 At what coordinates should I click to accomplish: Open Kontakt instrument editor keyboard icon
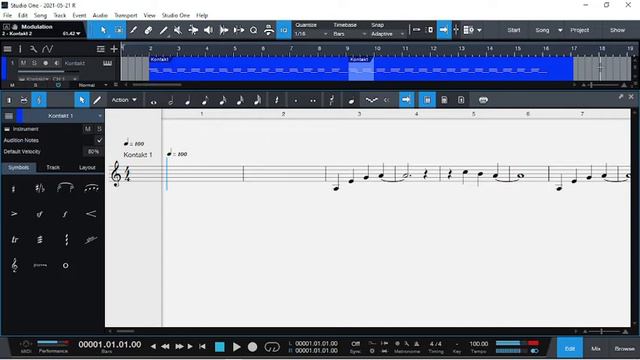(x=107, y=63)
